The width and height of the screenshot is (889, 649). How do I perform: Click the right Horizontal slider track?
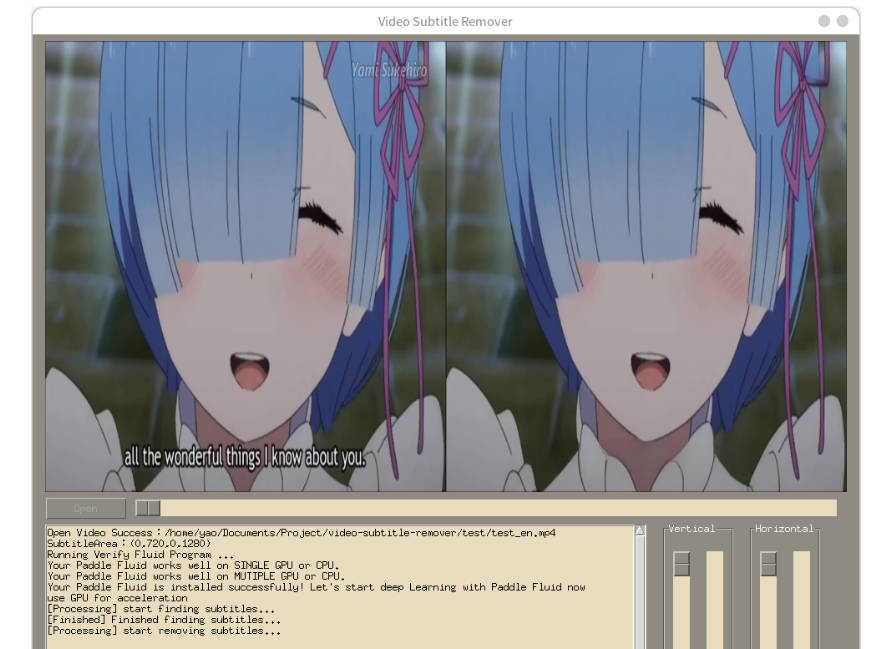click(x=803, y=600)
